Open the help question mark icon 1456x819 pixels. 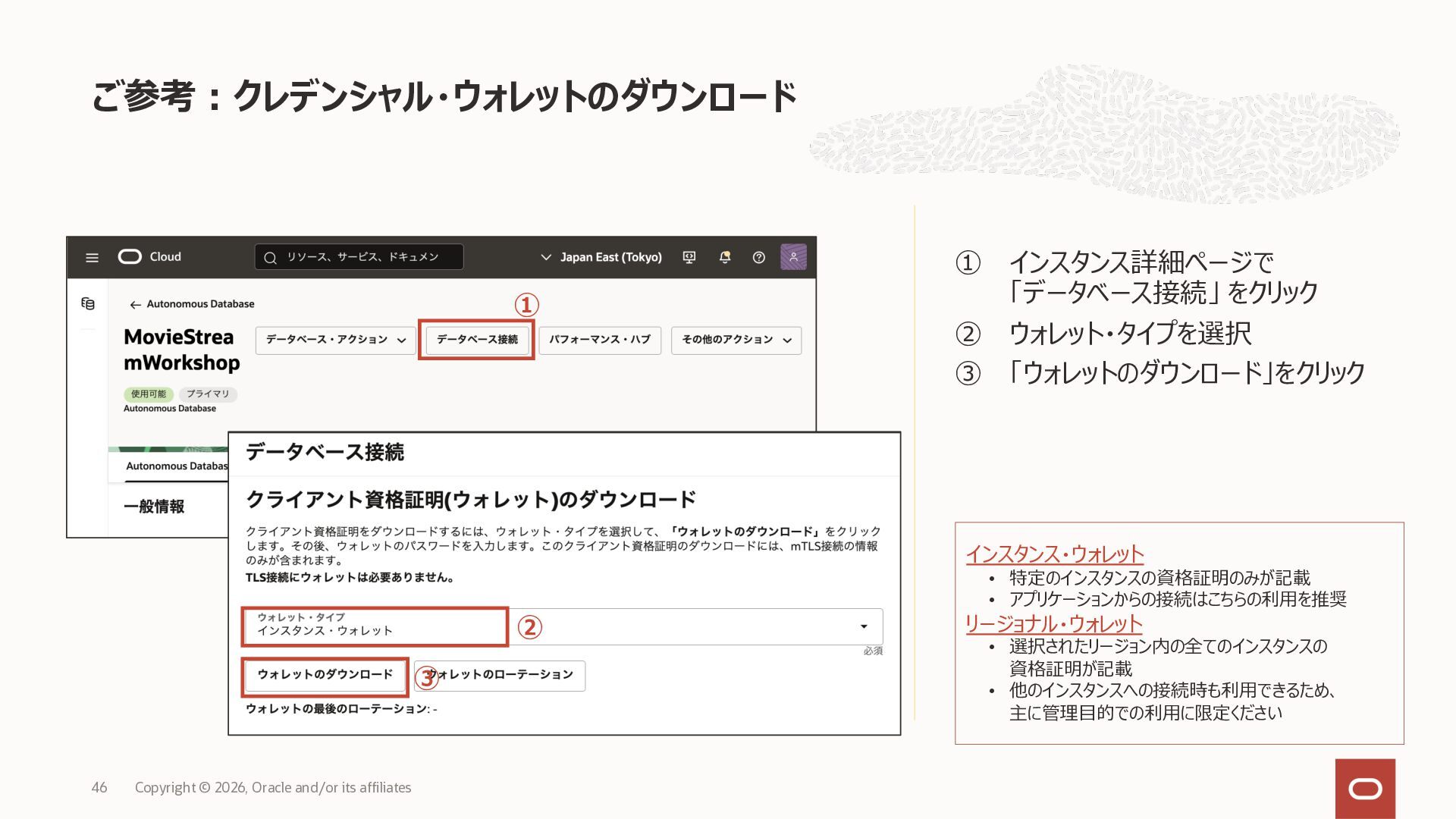coord(758,258)
